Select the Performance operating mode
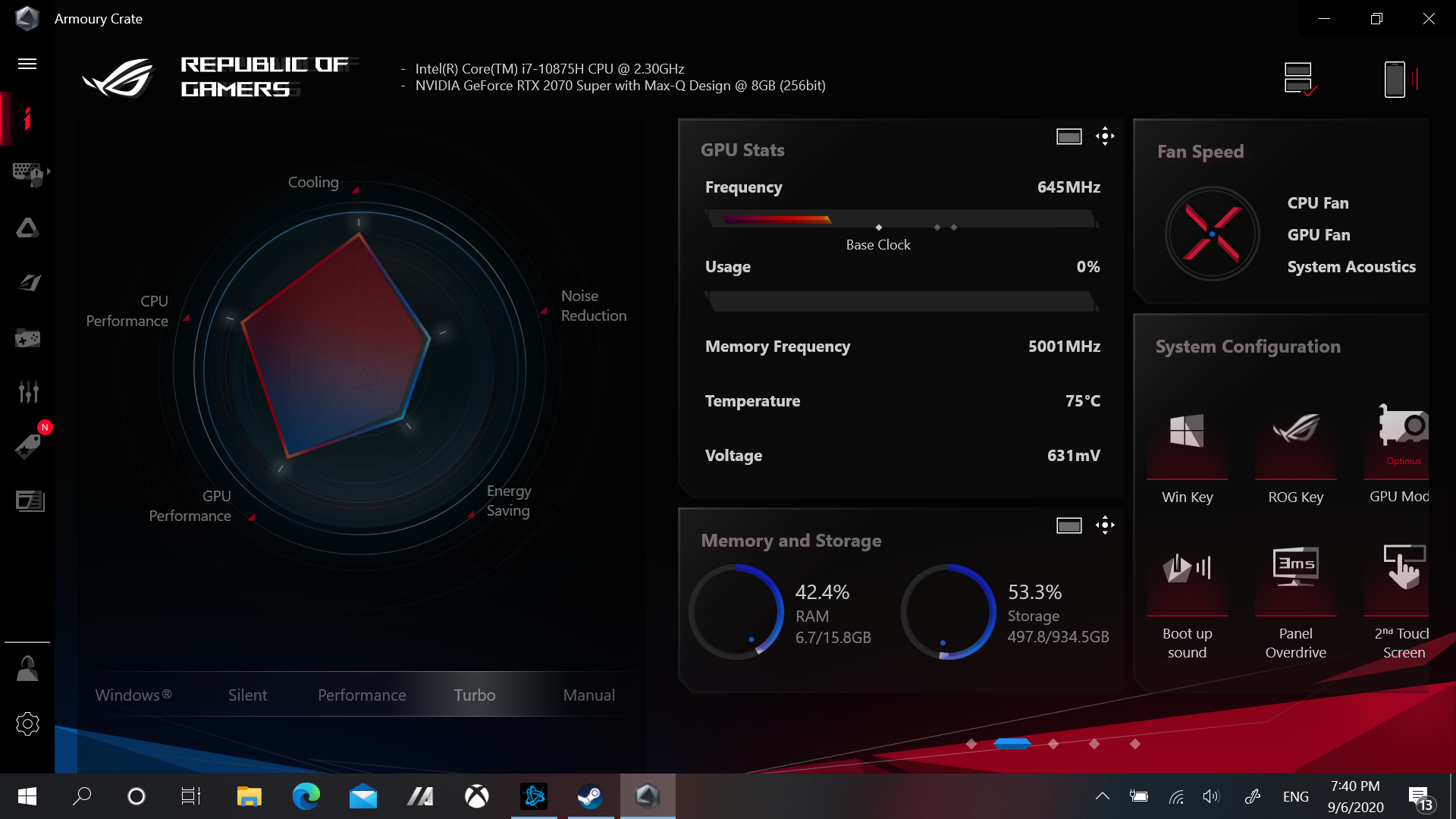The image size is (1456, 819). tap(362, 695)
